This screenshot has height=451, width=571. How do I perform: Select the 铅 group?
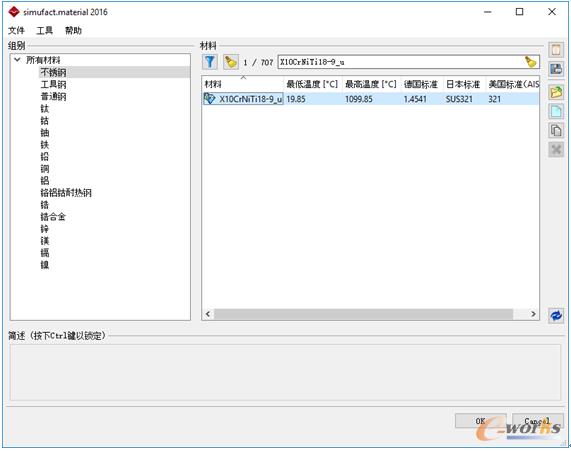[x=44, y=157]
